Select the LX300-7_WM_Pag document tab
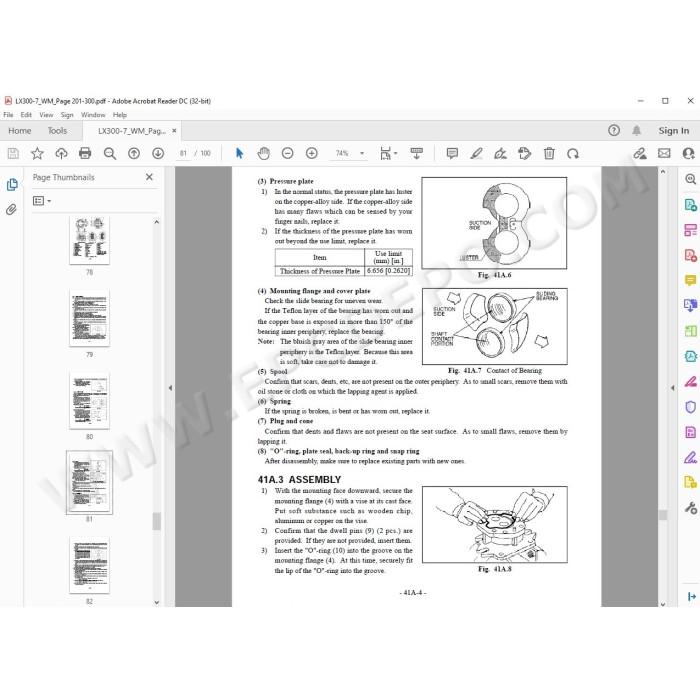 point(132,131)
